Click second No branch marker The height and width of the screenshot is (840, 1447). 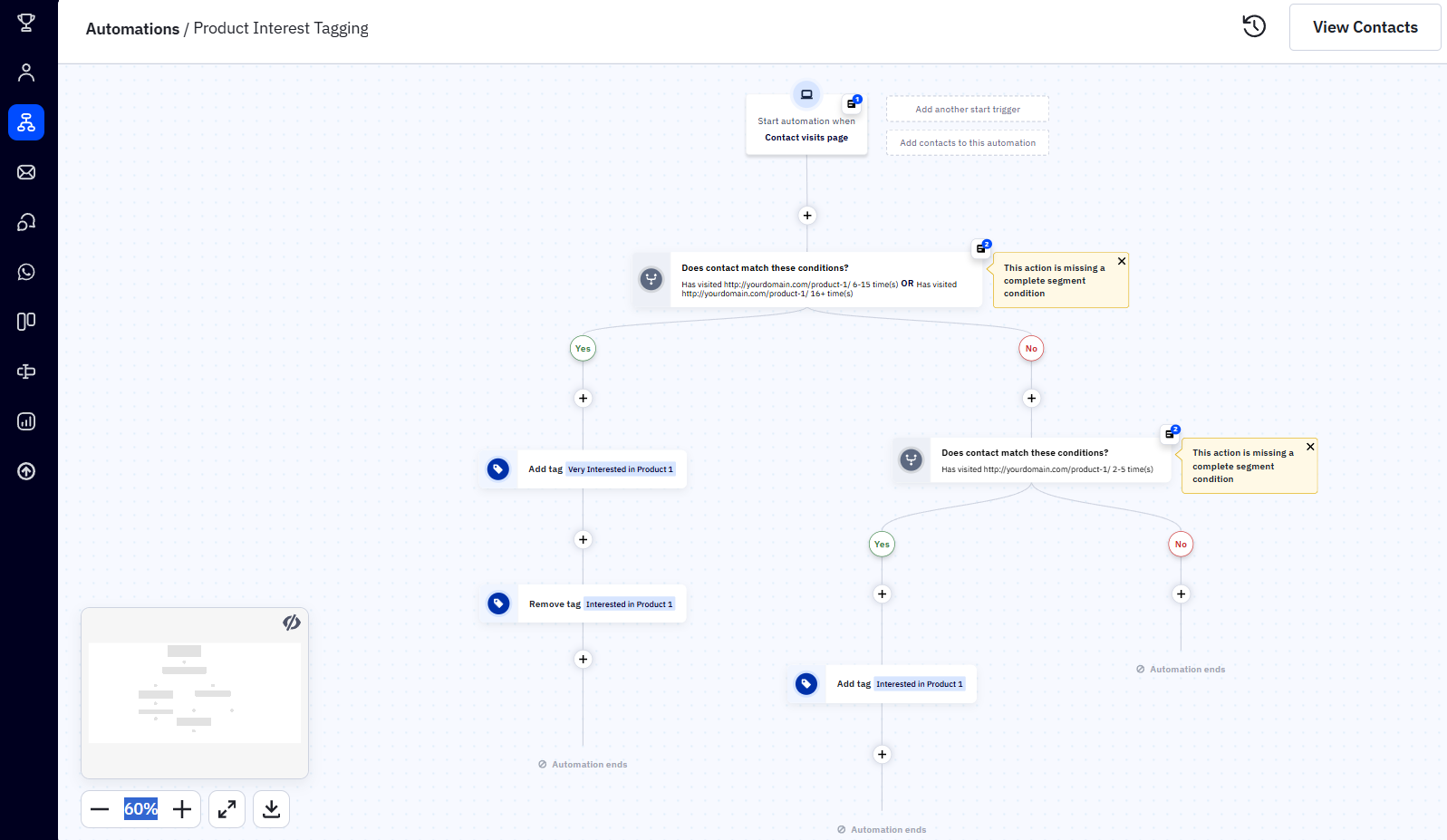pyautogui.click(x=1181, y=545)
